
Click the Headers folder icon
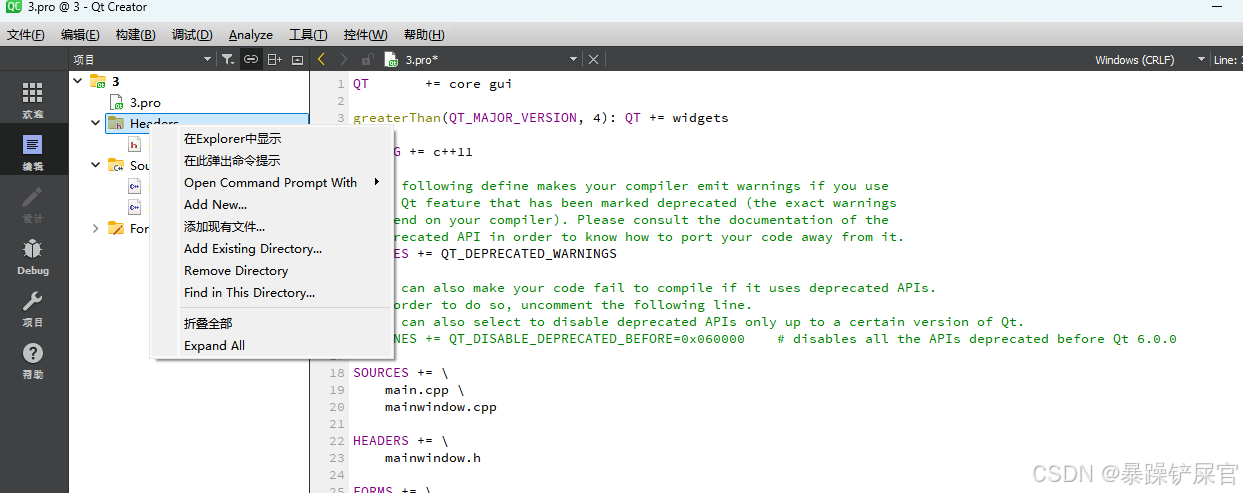(x=116, y=123)
